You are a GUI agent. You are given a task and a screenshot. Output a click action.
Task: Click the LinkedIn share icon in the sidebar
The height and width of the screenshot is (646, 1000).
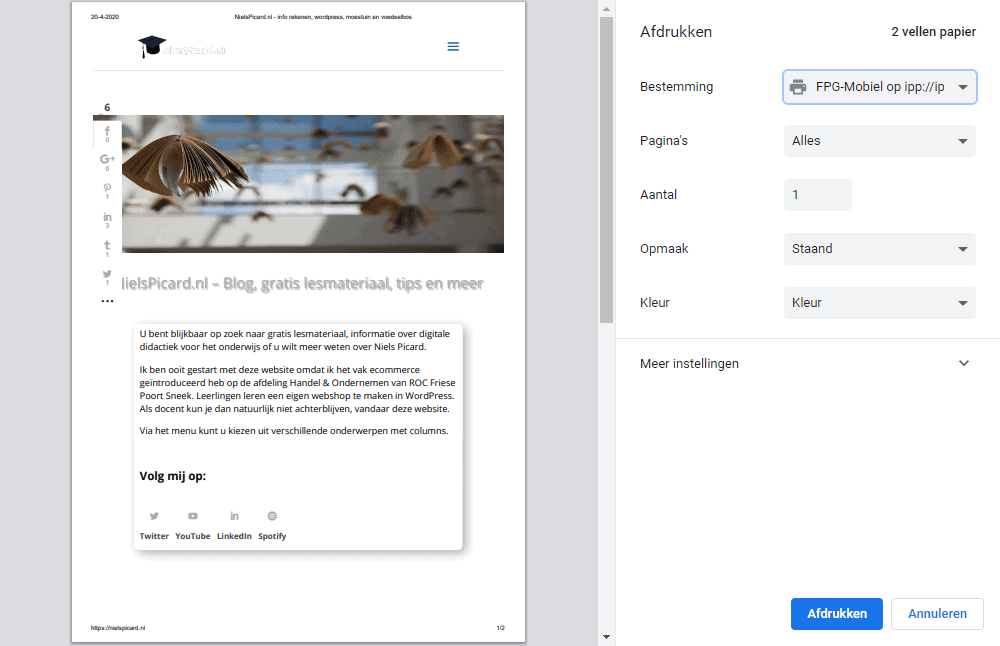[x=107, y=214]
